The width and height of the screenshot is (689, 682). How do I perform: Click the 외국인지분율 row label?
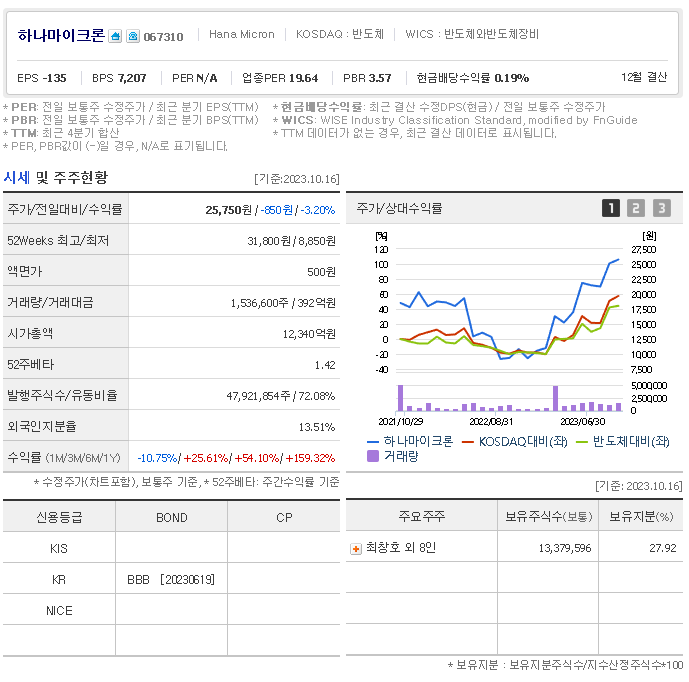[x=42, y=427]
